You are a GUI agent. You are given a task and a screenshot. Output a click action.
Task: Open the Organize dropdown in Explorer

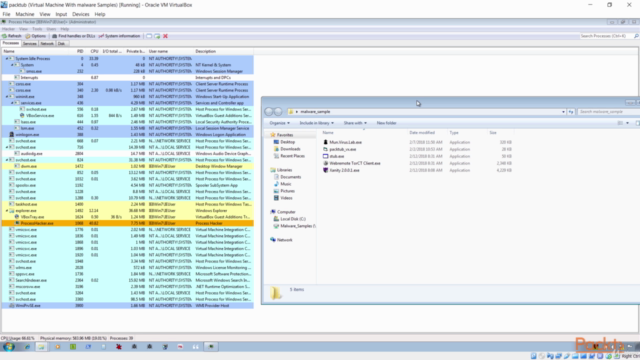(280, 123)
